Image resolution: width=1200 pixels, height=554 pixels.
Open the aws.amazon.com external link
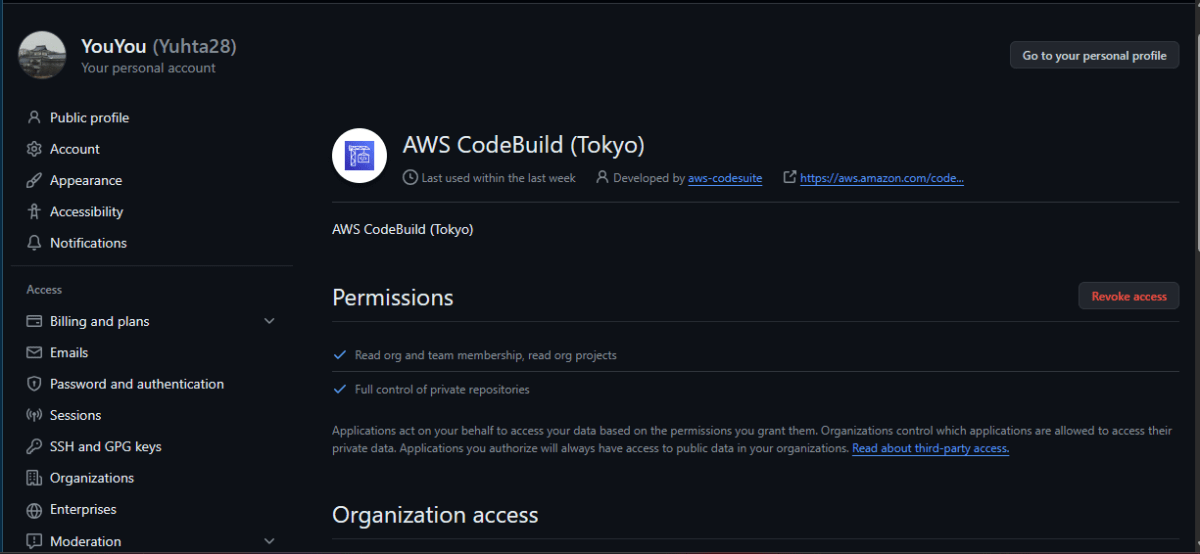(x=882, y=178)
